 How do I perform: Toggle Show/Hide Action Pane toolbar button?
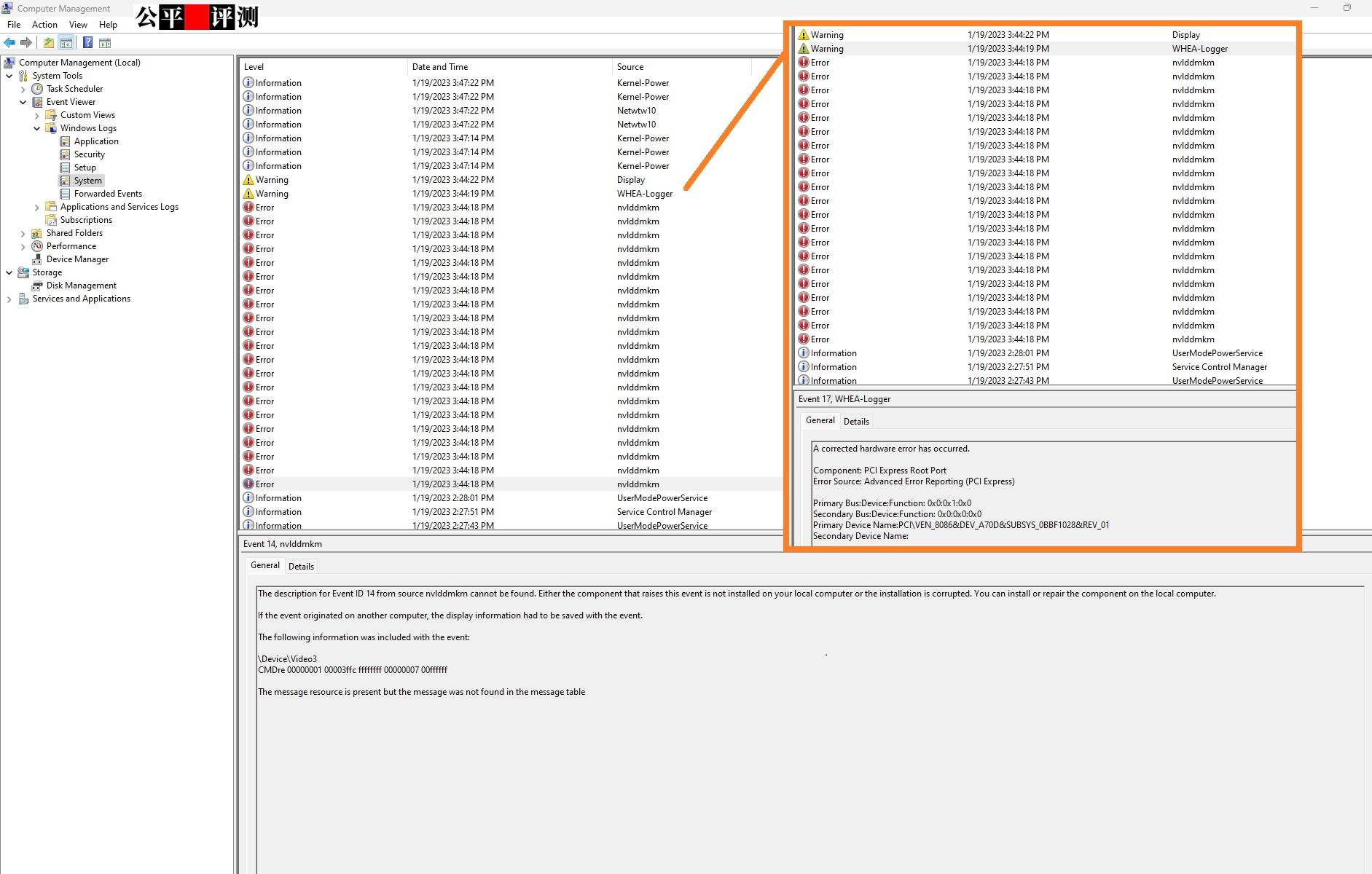[105, 43]
